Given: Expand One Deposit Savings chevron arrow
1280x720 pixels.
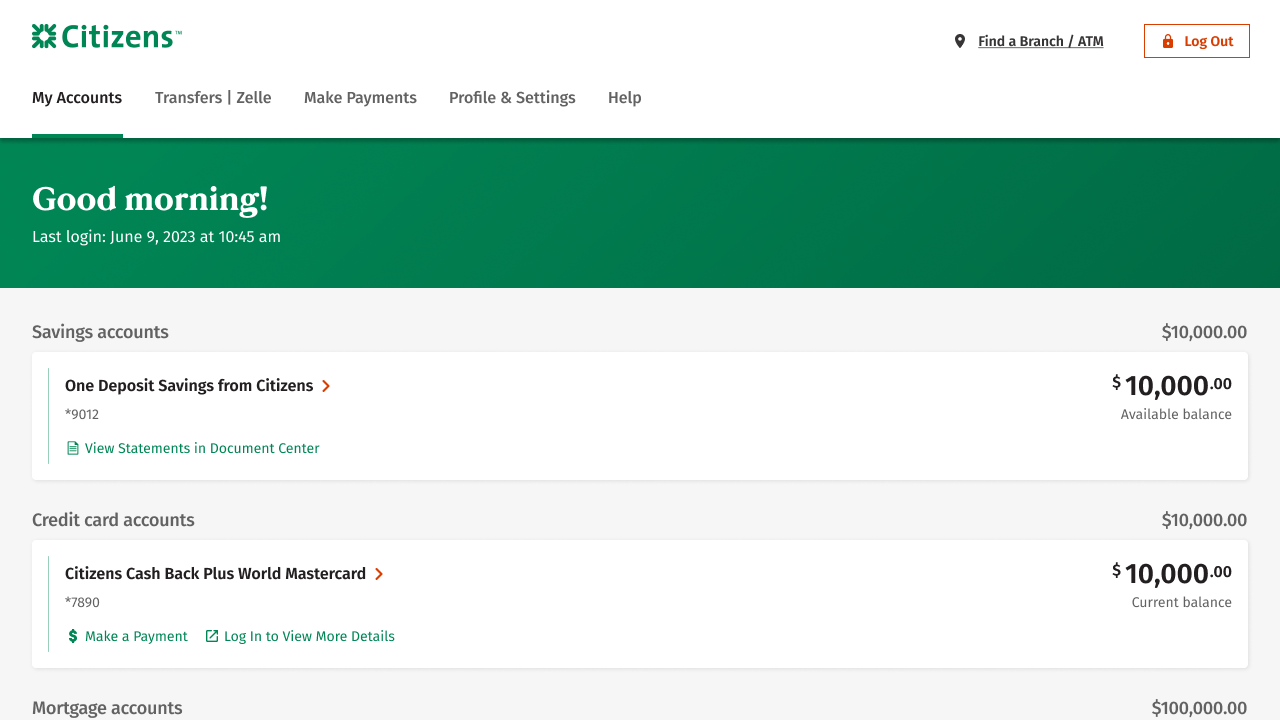Looking at the screenshot, I should [326, 386].
